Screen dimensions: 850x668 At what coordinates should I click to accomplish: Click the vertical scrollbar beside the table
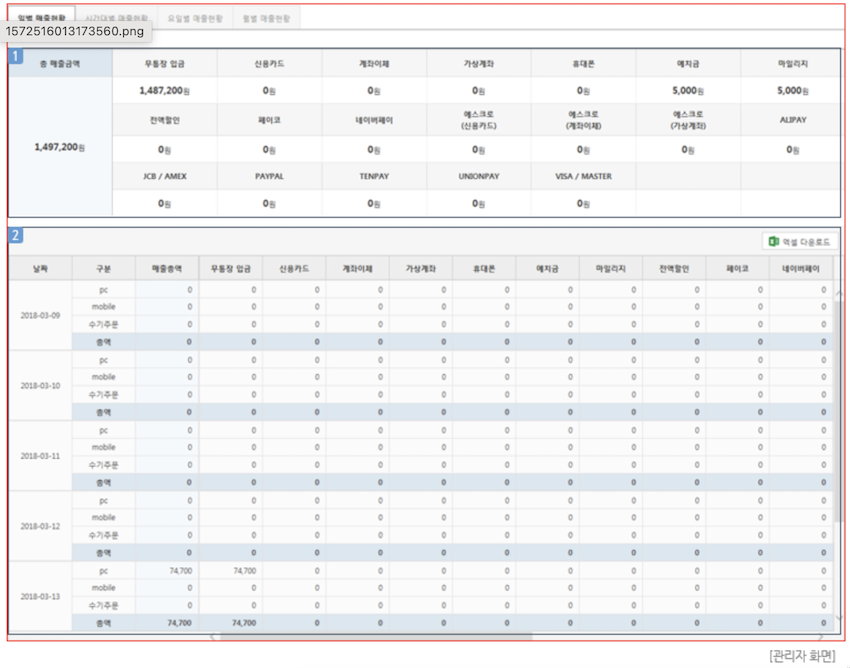pyautogui.click(x=838, y=400)
